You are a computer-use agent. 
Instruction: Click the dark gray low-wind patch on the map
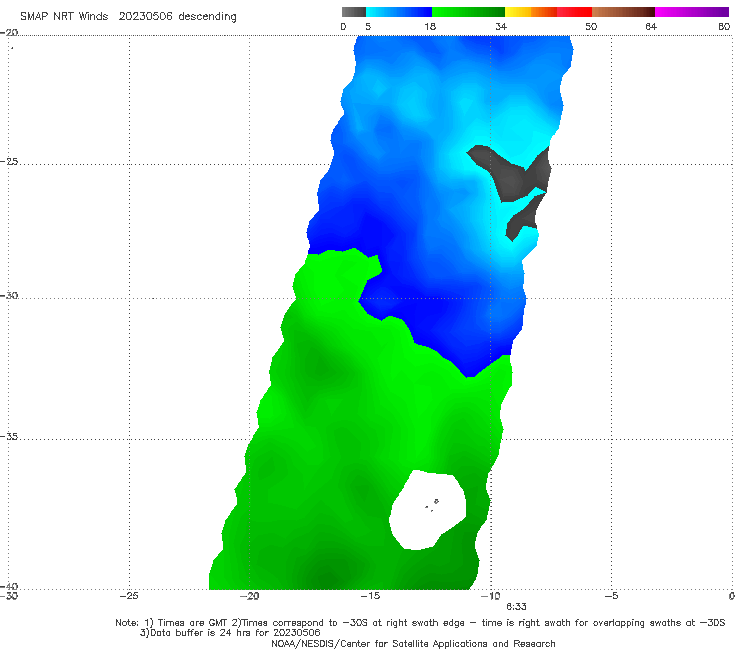(x=512, y=177)
